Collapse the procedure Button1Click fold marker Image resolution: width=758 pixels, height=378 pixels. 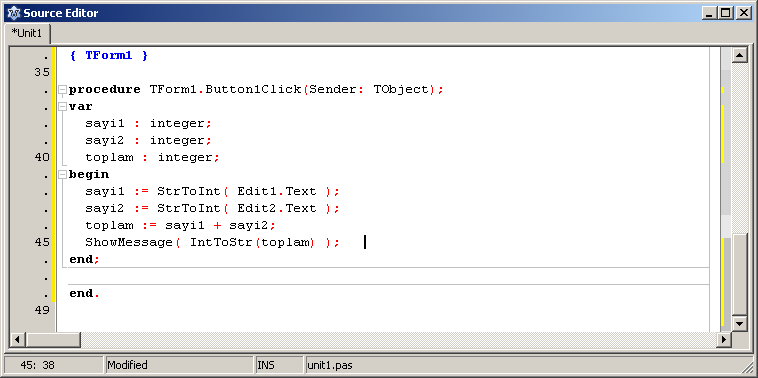[x=62, y=89]
